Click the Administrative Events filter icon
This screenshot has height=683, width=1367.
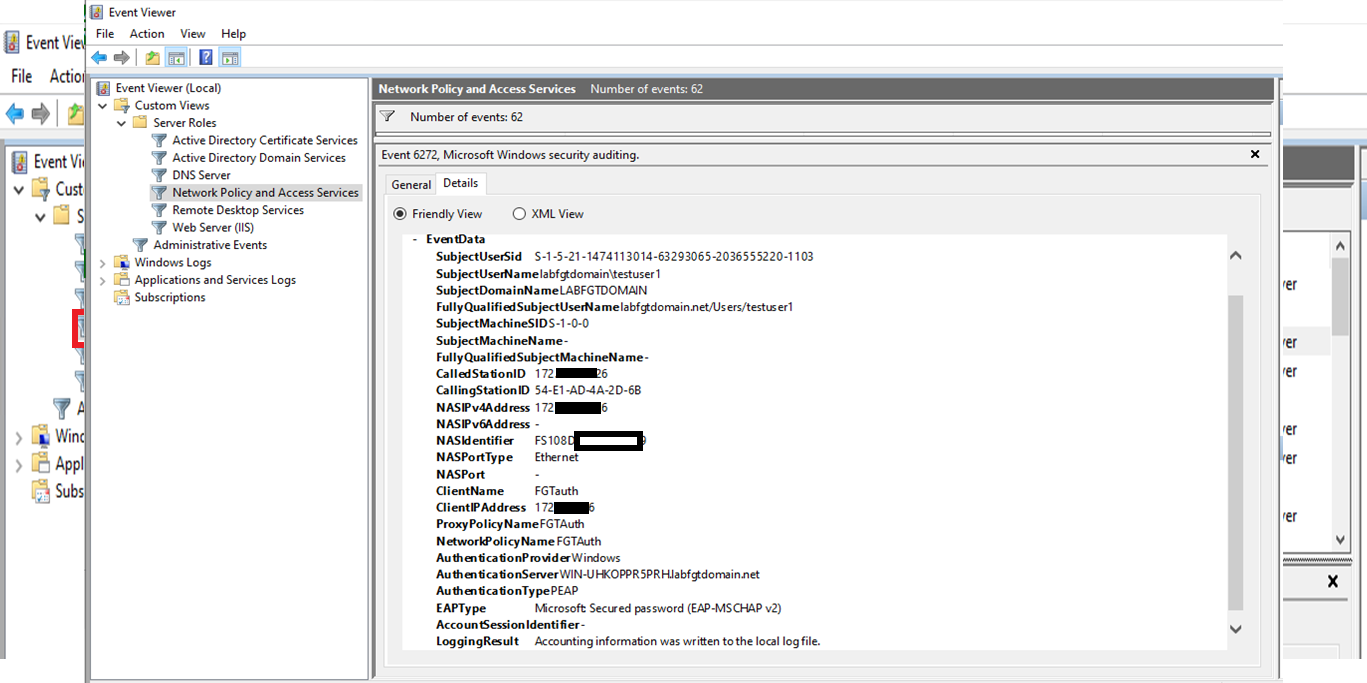140,245
